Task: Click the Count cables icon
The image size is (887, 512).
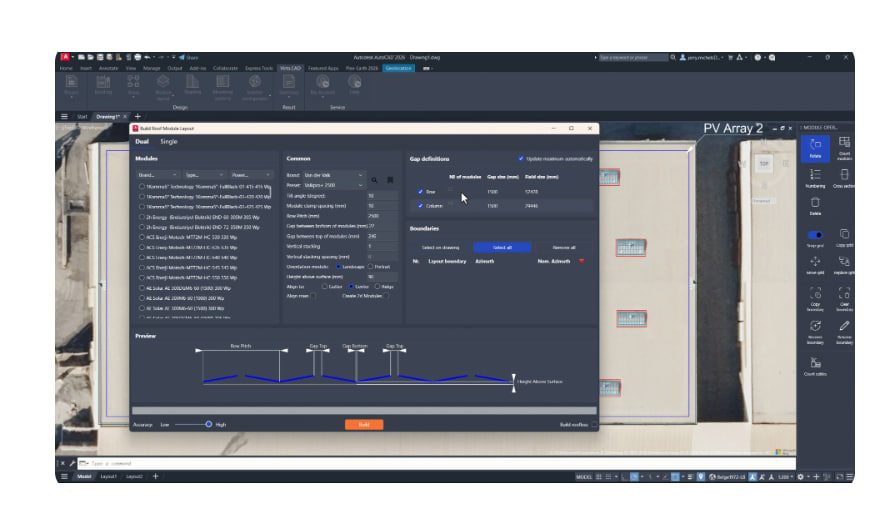Action: pyautogui.click(x=815, y=365)
